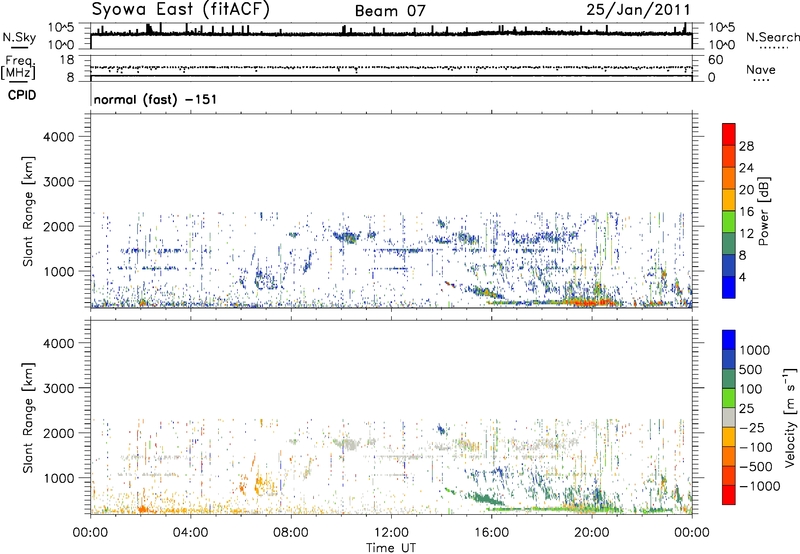800x554 pixels.
Task: Click the 'Slant Range [km]' label of velocity panel
Action: click(28, 417)
